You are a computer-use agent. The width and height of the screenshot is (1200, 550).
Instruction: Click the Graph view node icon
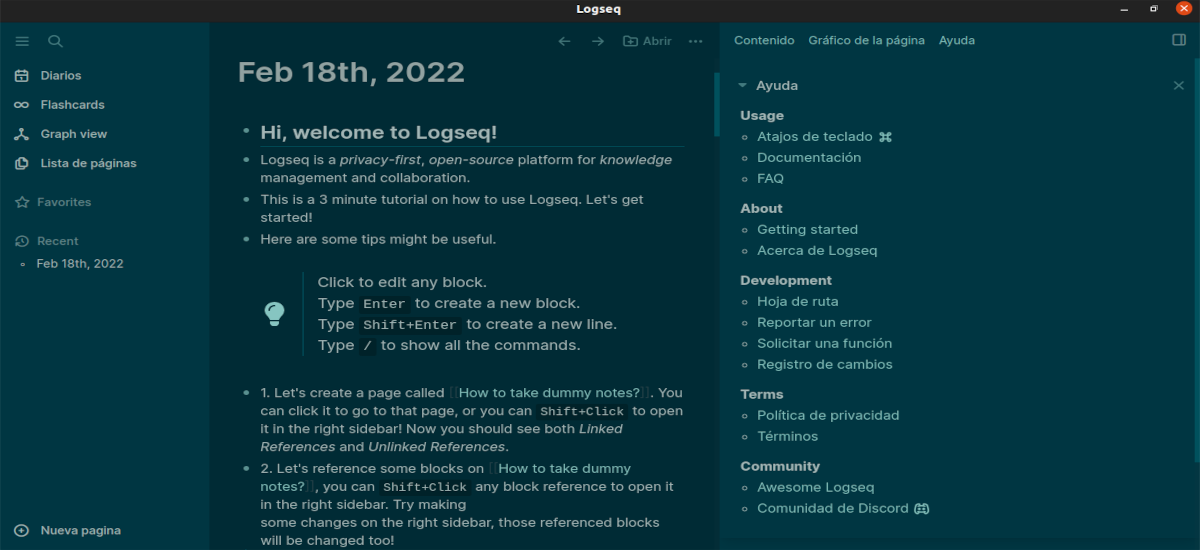[22, 134]
